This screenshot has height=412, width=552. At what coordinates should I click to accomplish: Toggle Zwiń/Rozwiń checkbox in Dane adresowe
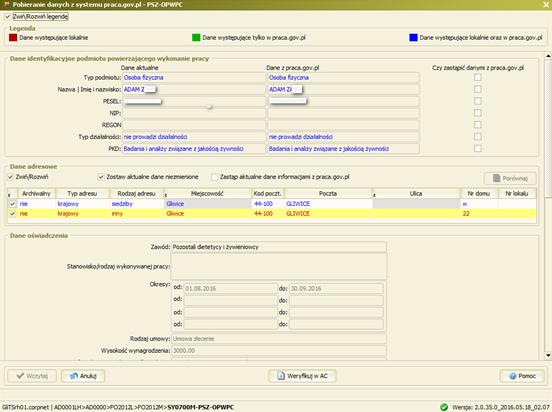11,177
